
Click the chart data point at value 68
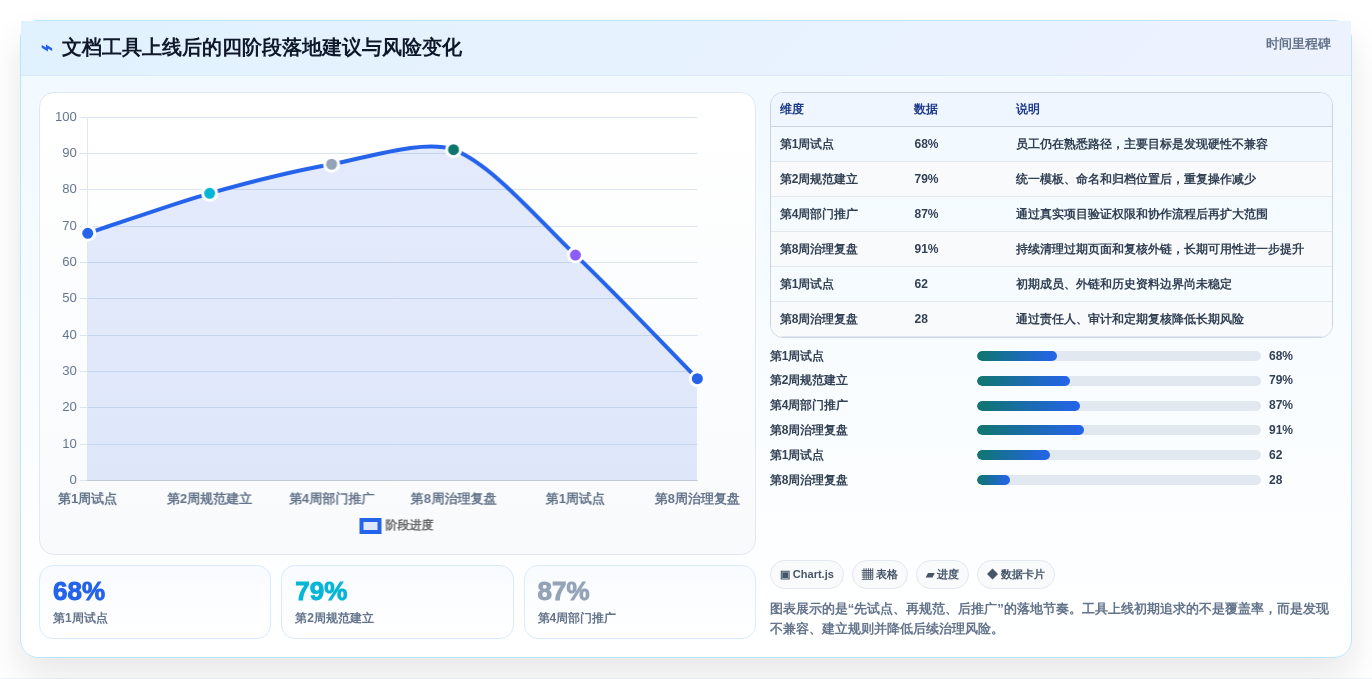point(88,233)
